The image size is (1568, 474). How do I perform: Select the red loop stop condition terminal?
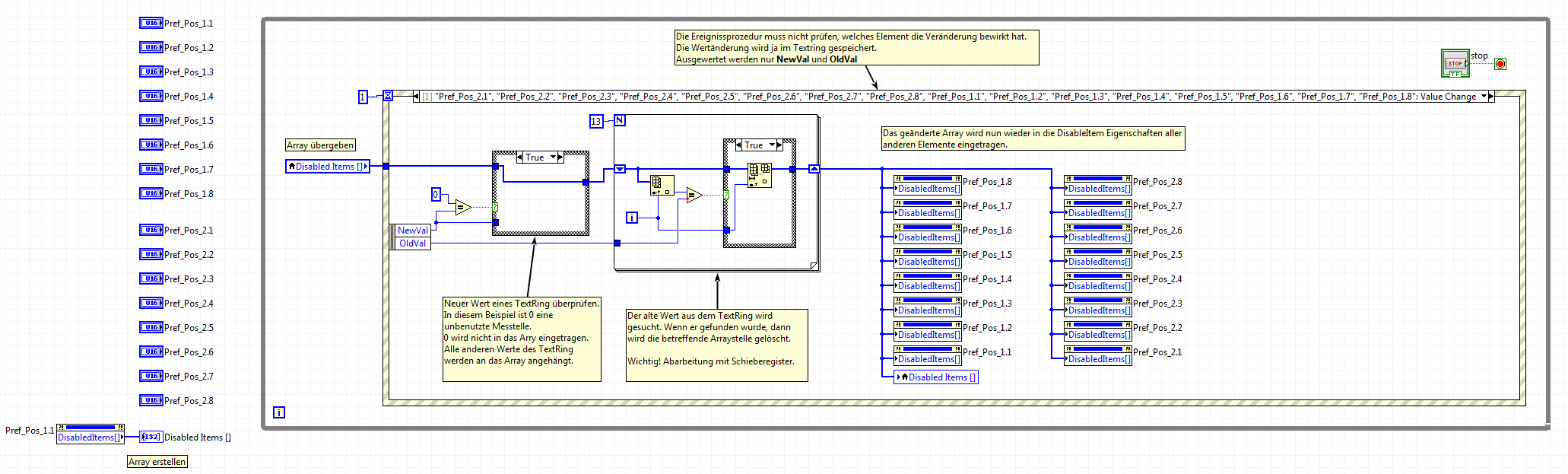click(1500, 64)
